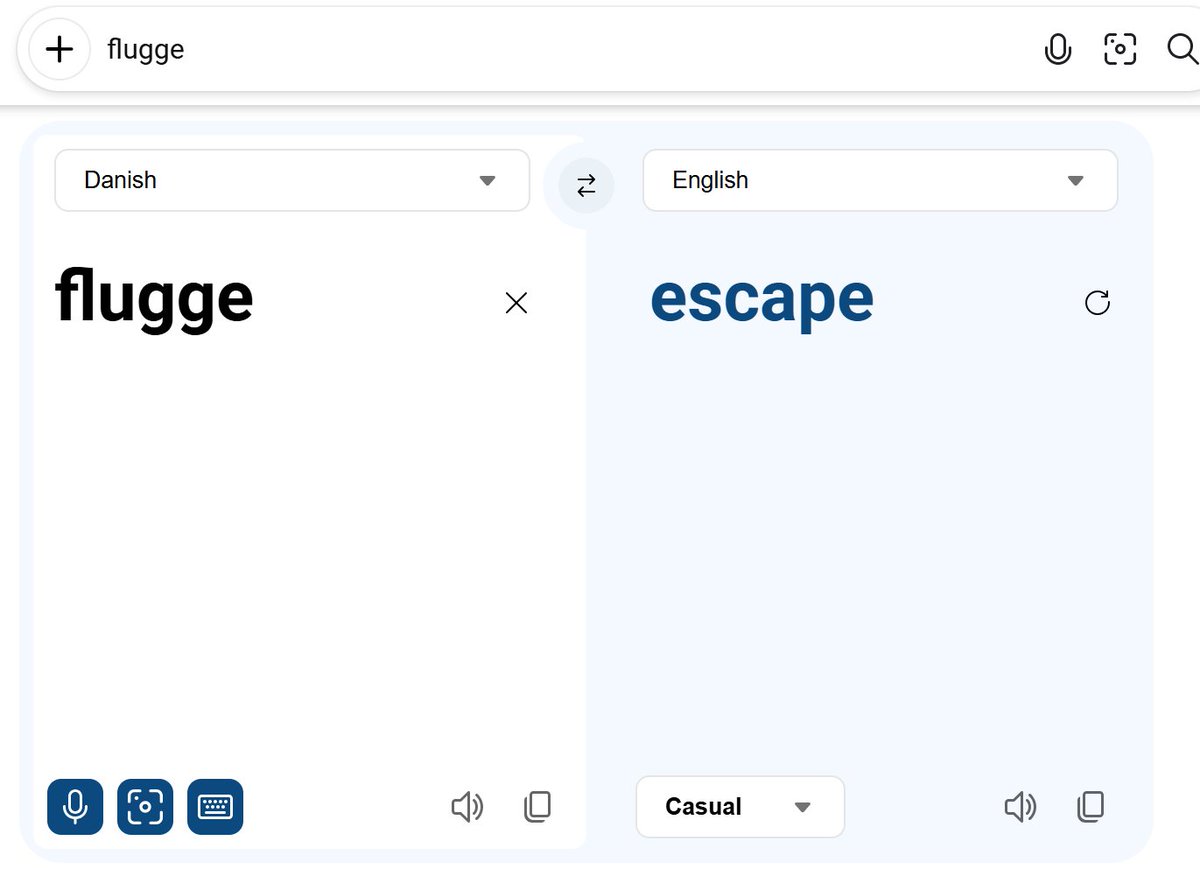
Task: Swap Danish and English languages
Action: click(x=586, y=185)
